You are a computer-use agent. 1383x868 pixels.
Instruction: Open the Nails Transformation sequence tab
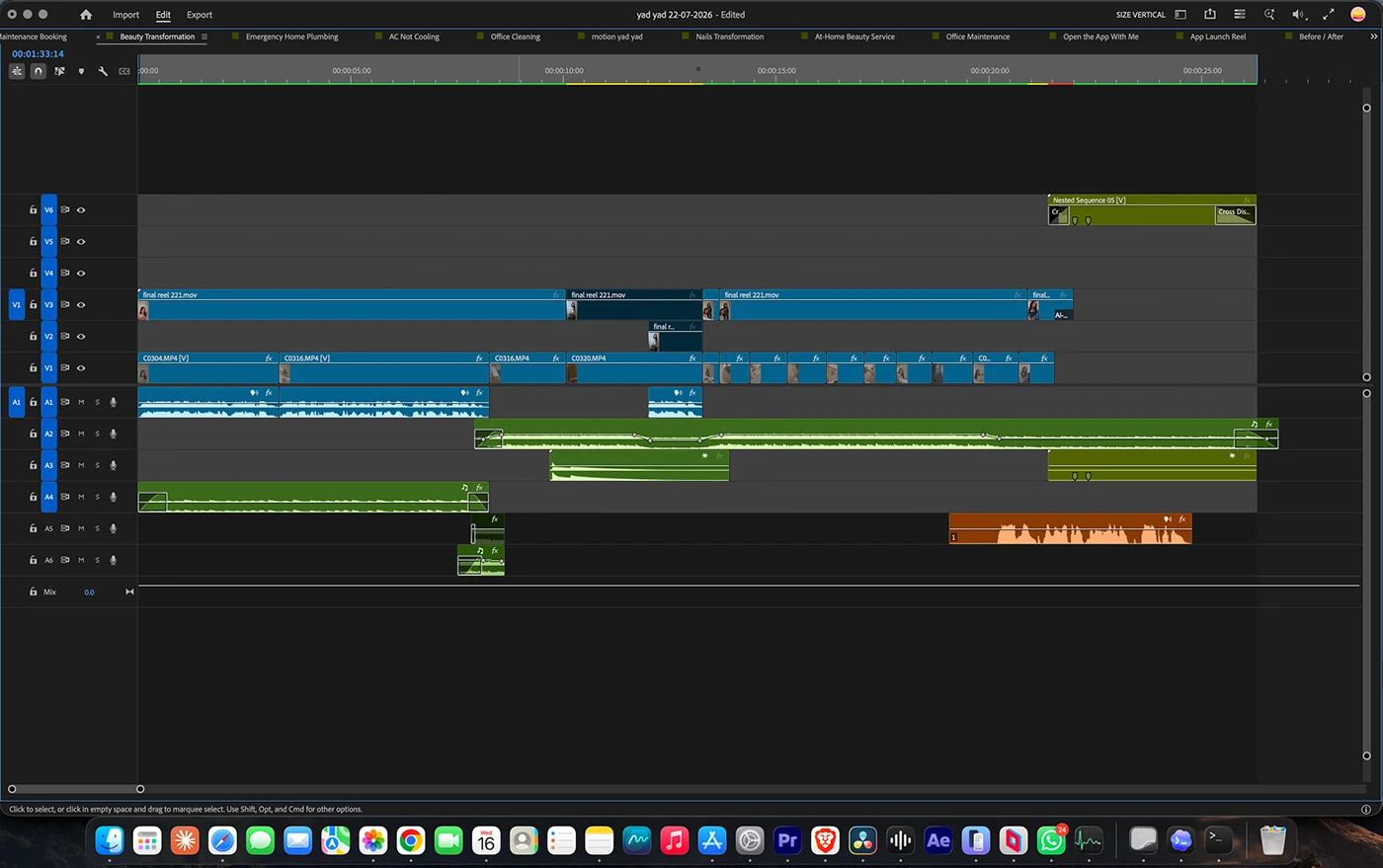[729, 37]
